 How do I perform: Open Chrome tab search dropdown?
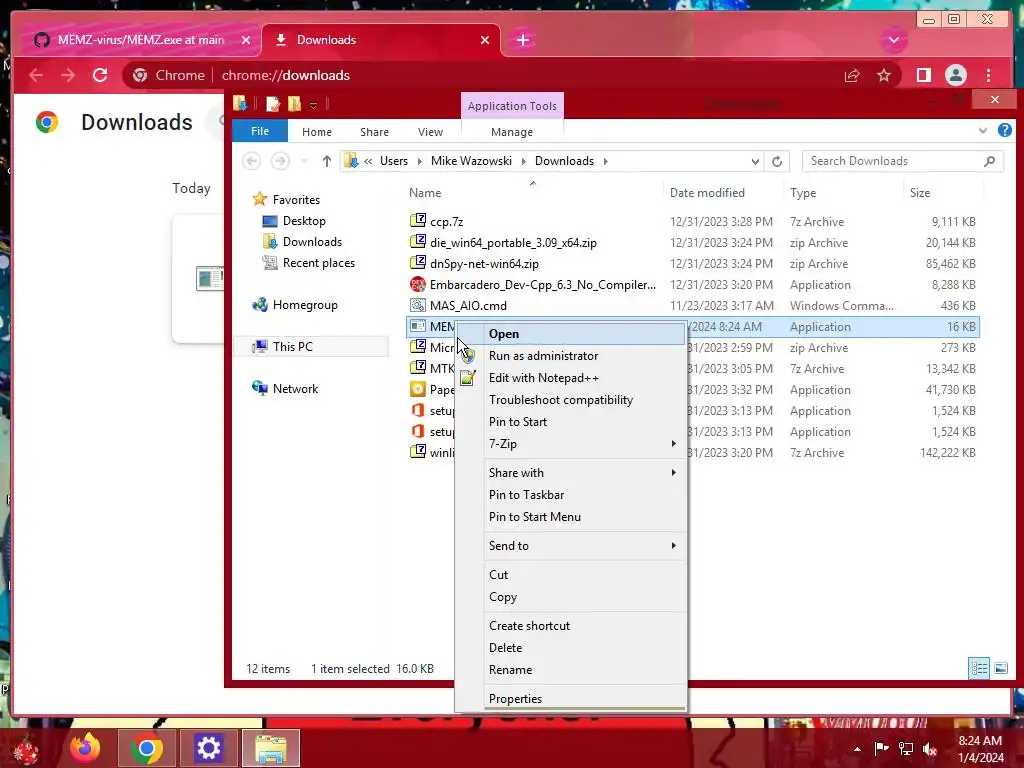[893, 40]
